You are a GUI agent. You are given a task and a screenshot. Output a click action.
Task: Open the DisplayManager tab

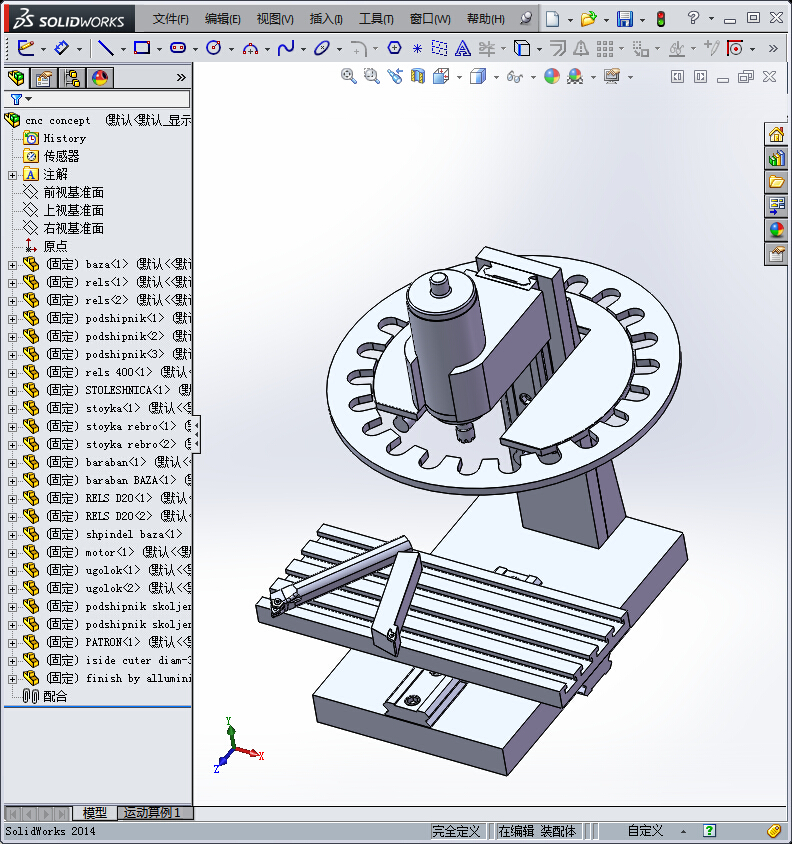[100, 78]
